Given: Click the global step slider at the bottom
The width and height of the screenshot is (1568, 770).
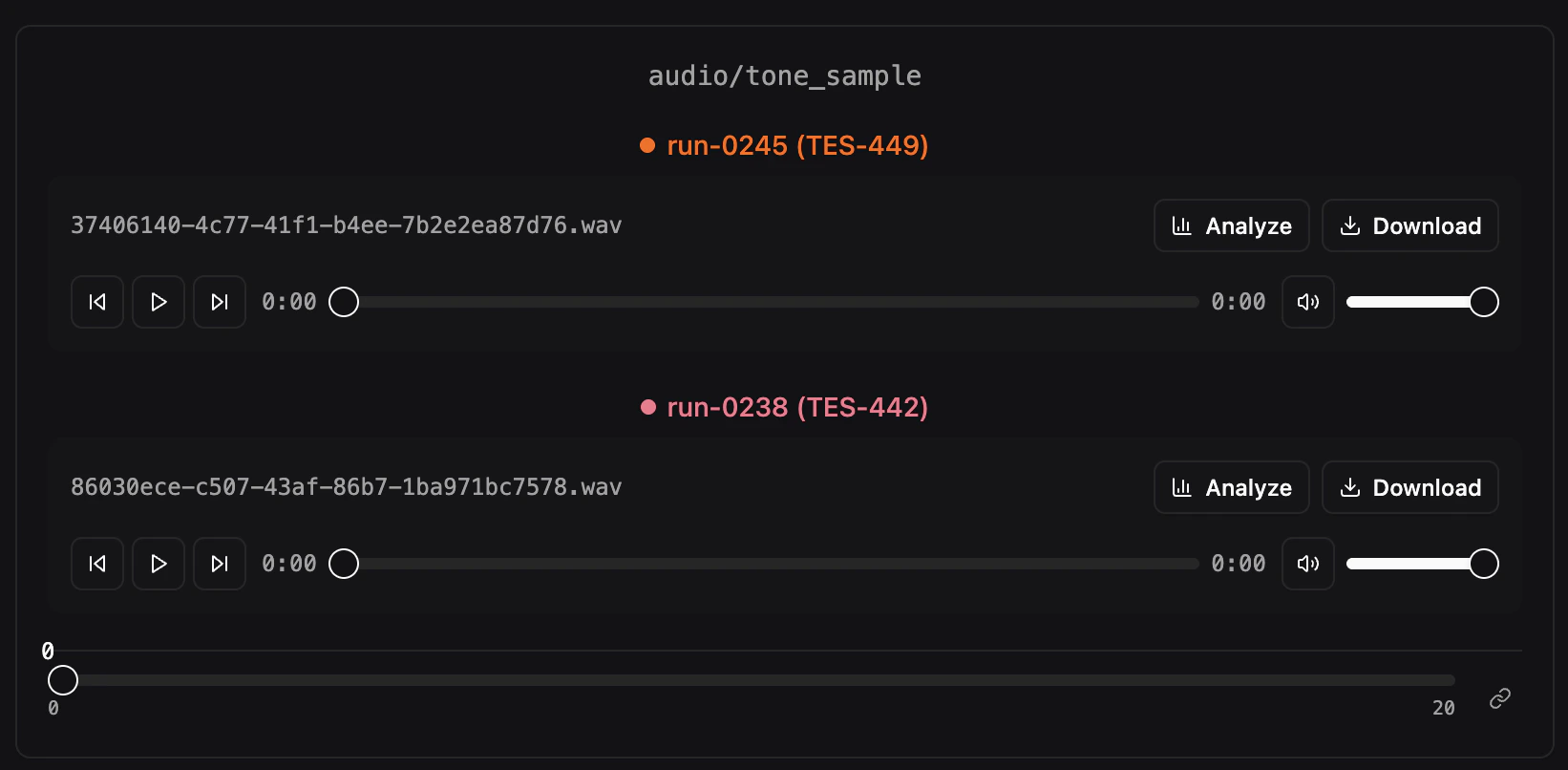Looking at the screenshot, I should (668, 679).
